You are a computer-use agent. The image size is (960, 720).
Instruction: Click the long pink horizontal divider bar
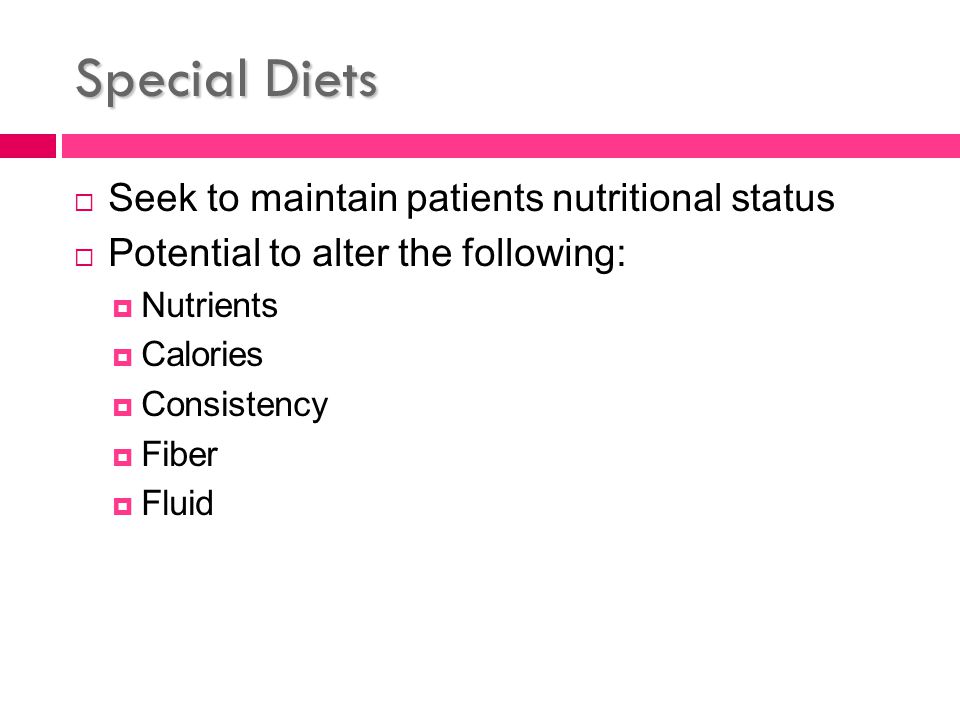[511, 146]
